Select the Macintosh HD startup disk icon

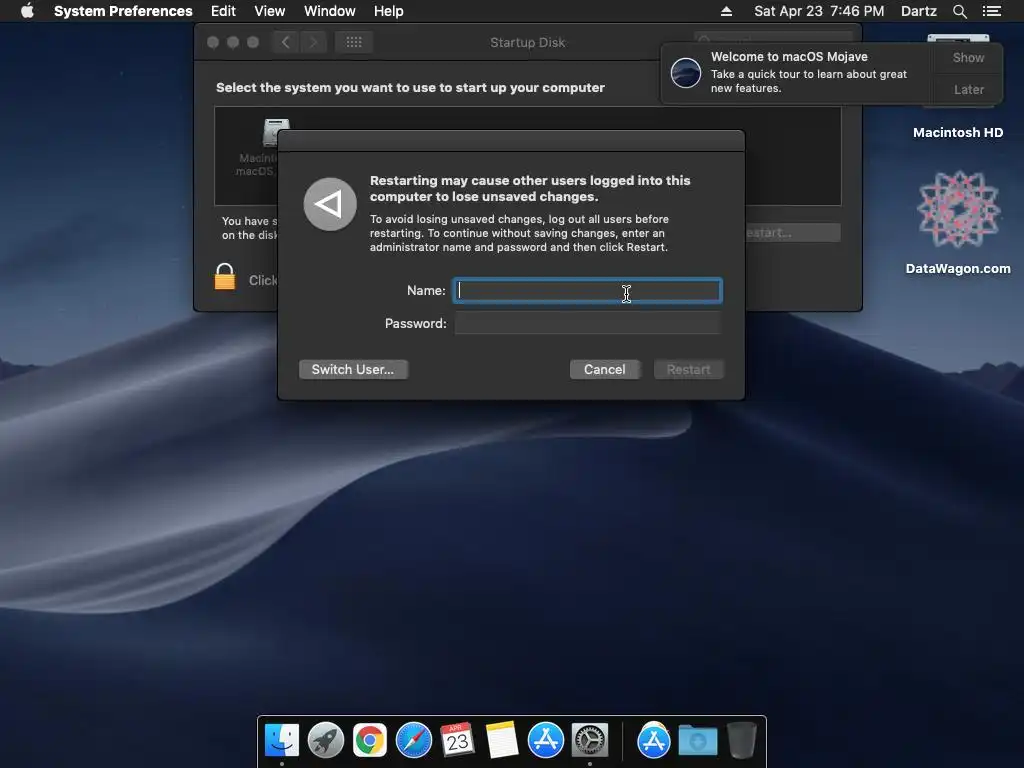coord(275,133)
